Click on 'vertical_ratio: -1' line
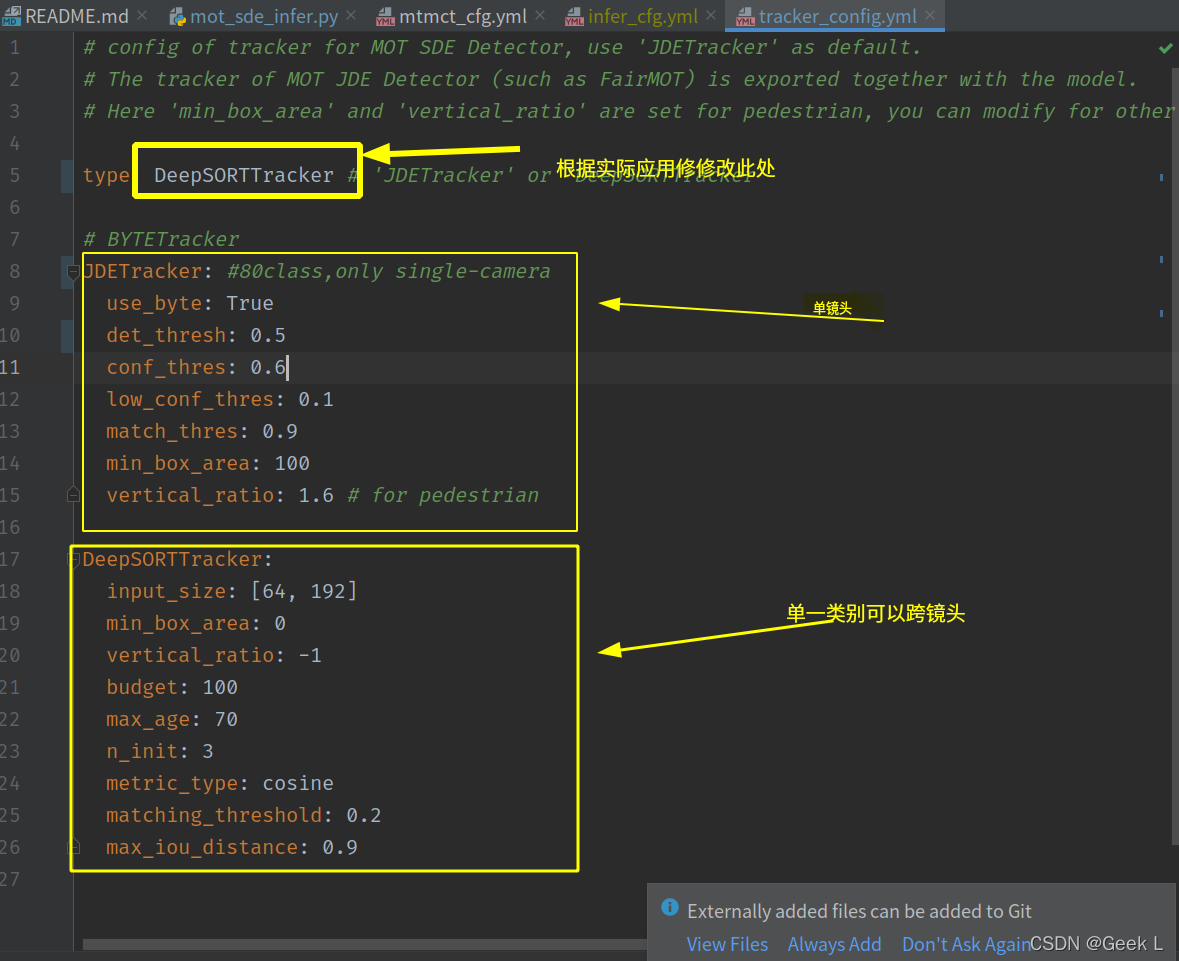The height and width of the screenshot is (961, 1179). click(214, 656)
